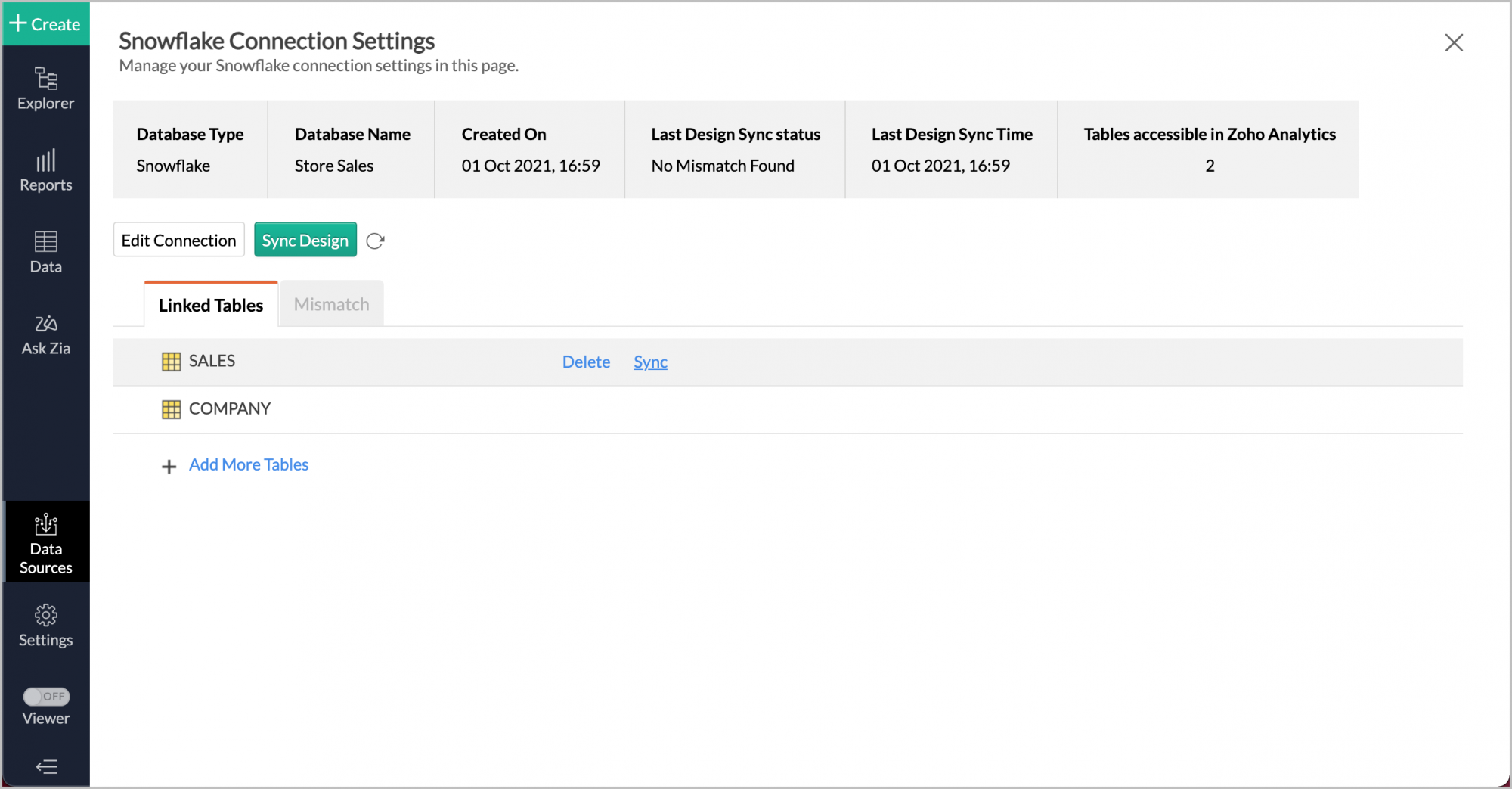Click the refresh icon beside Sync Design
The height and width of the screenshot is (789, 1512).
375,241
